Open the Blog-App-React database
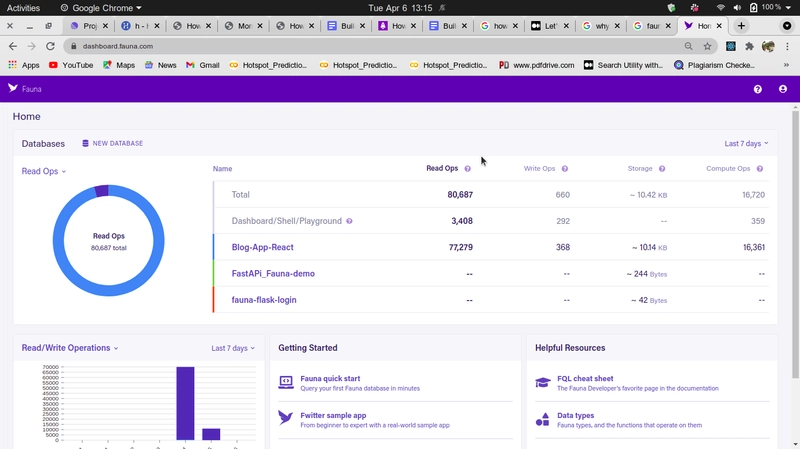This screenshot has width=800, height=449. pyautogui.click(x=262, y=247)
